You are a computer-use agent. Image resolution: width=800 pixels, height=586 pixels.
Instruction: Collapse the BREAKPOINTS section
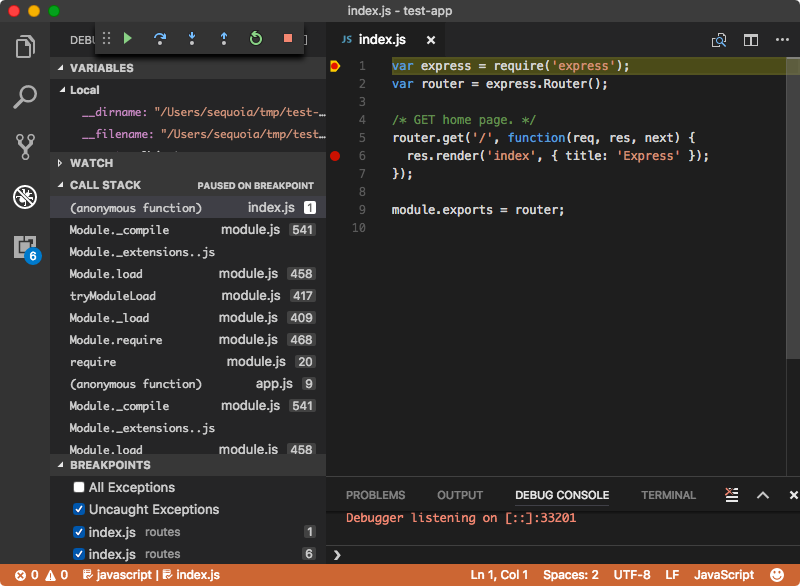[x=188, y=465]
